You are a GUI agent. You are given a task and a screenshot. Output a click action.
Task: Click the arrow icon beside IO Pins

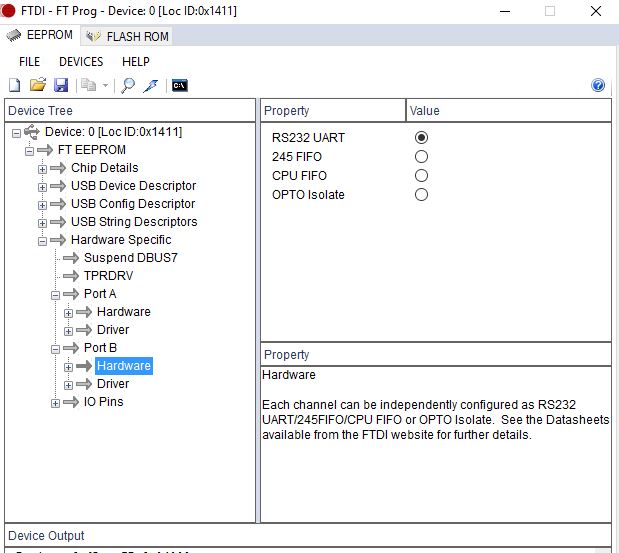click(x=71, y=402)
